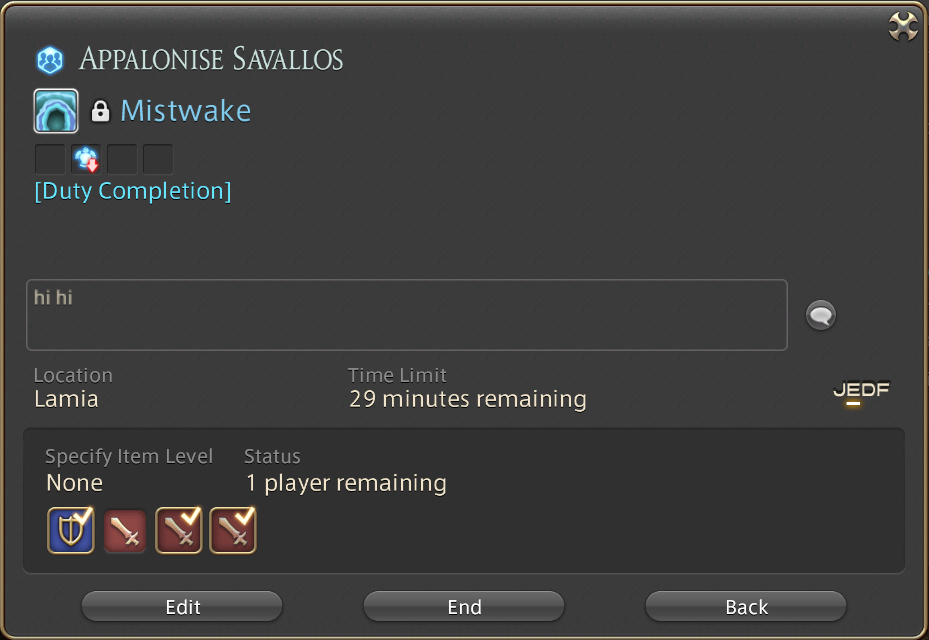Click the [Duty Completion] objective text
This screenshot has height=640, width=929.
click(133, 191)
